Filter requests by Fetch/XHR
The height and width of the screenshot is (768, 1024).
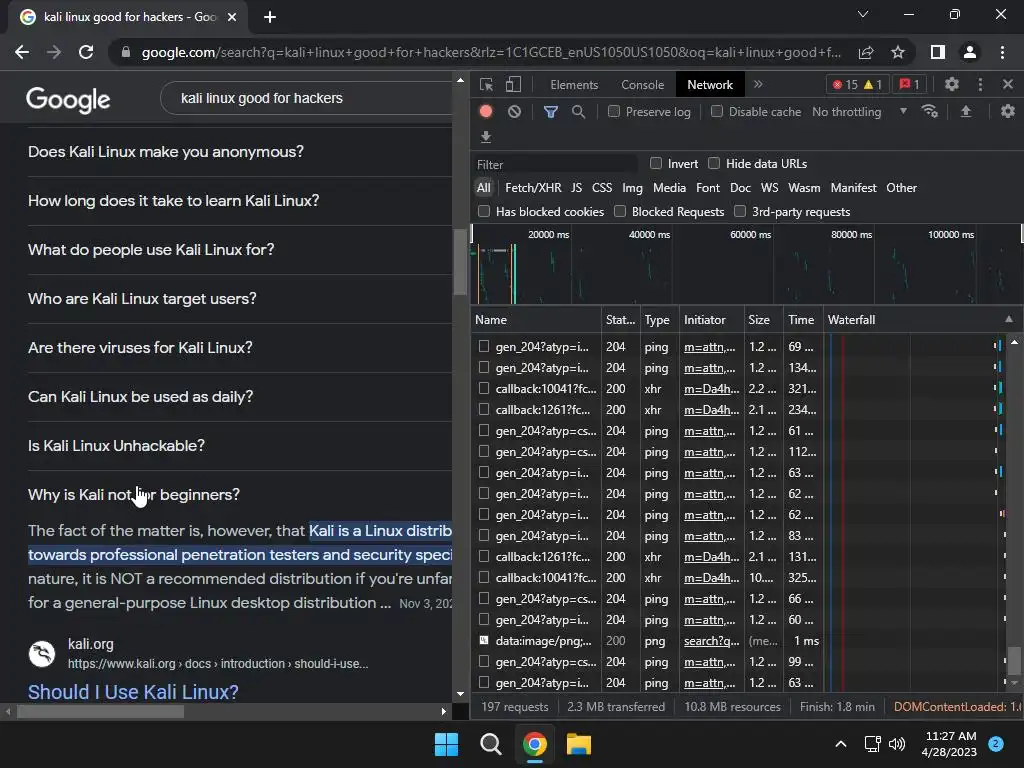[x=533, y=187]
